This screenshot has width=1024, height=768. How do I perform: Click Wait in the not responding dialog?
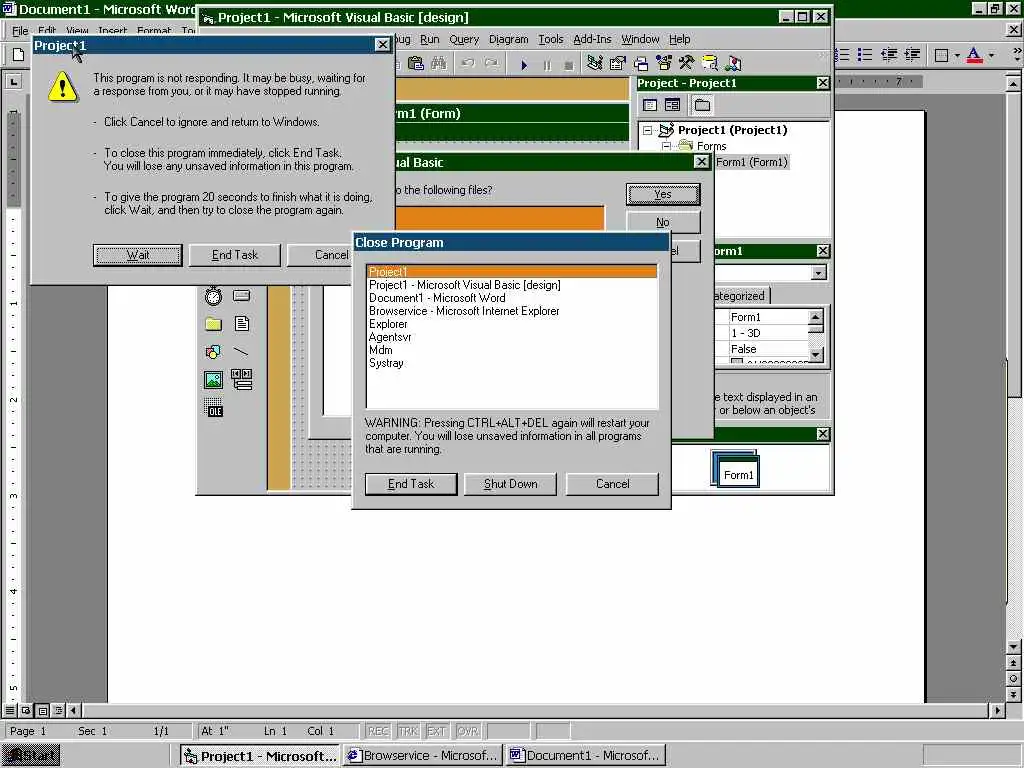pyautogui.click(x=138, y=255)
